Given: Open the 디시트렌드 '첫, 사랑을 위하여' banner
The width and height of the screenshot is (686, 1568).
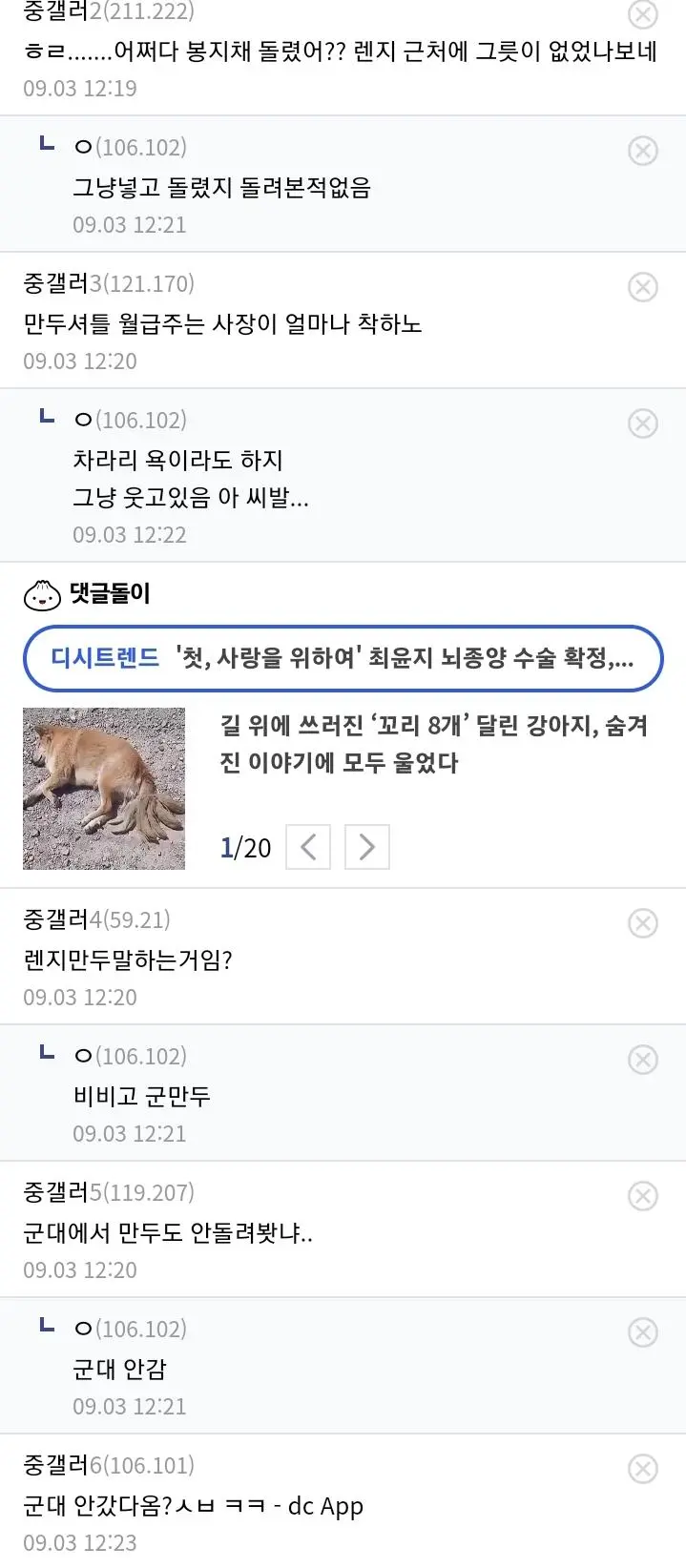Looking at the screenshot, I should pyautogui.click(x=343, y=658).
